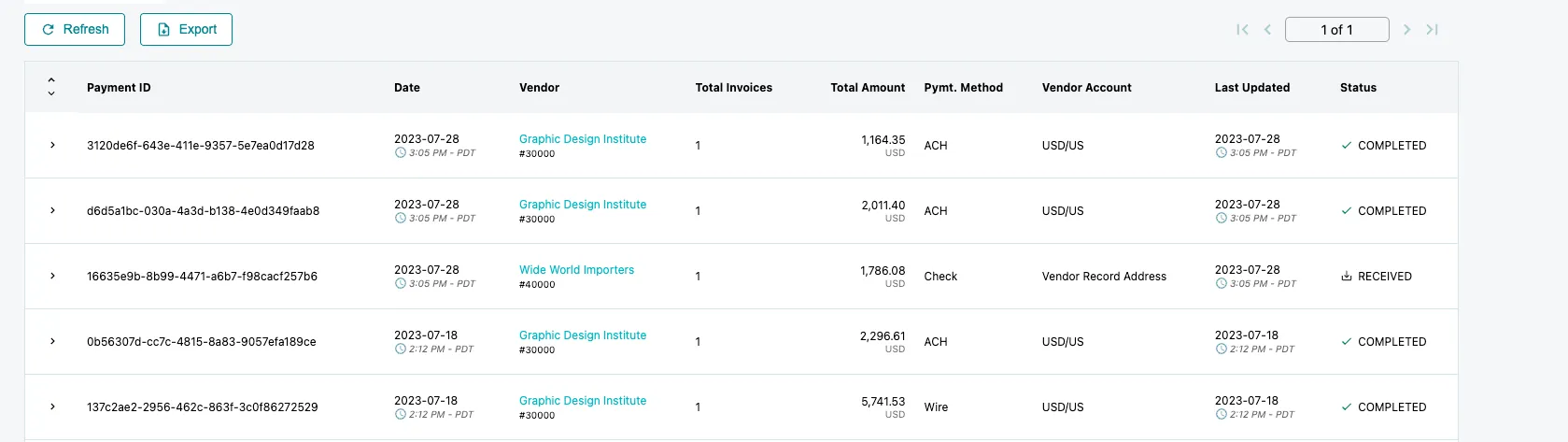Expand row for payment 16635e9b-8b99-4471
The height and width of the screenshot is (442, 1568).
click(x=52, y=276)
